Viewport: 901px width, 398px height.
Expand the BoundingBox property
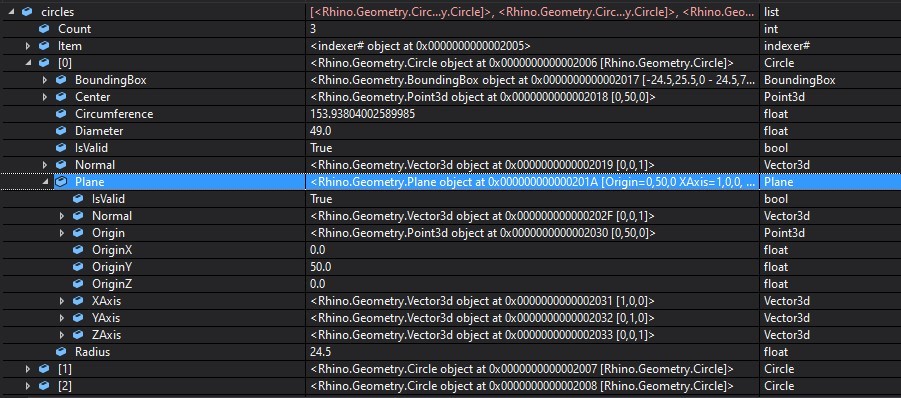[45, 80]
